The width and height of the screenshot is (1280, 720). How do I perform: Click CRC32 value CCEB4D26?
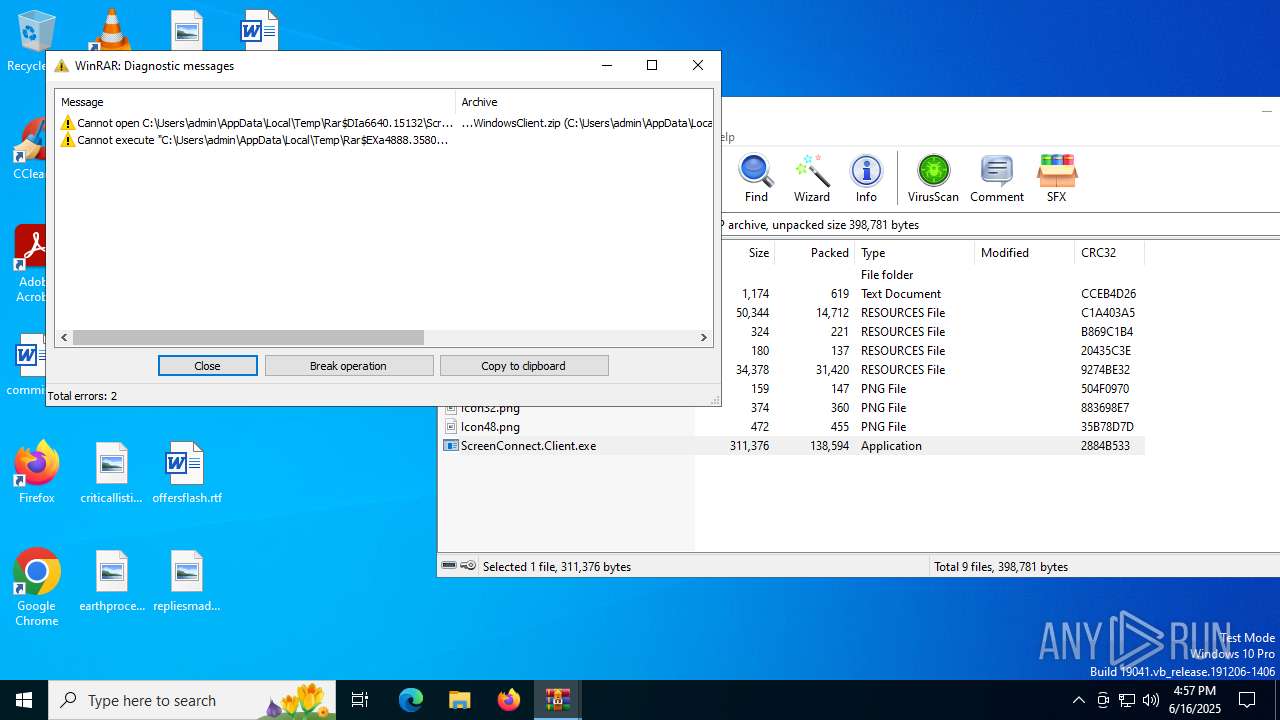coord(1108,294)
